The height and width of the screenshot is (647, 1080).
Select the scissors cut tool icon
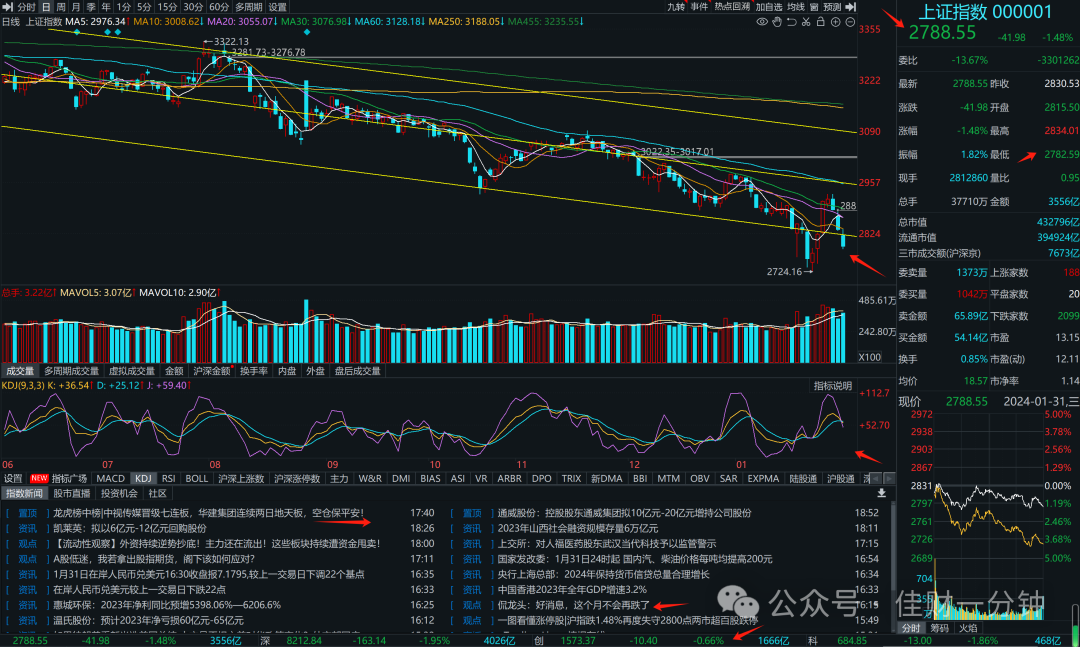pyautogui.click(x=806, y=22)
